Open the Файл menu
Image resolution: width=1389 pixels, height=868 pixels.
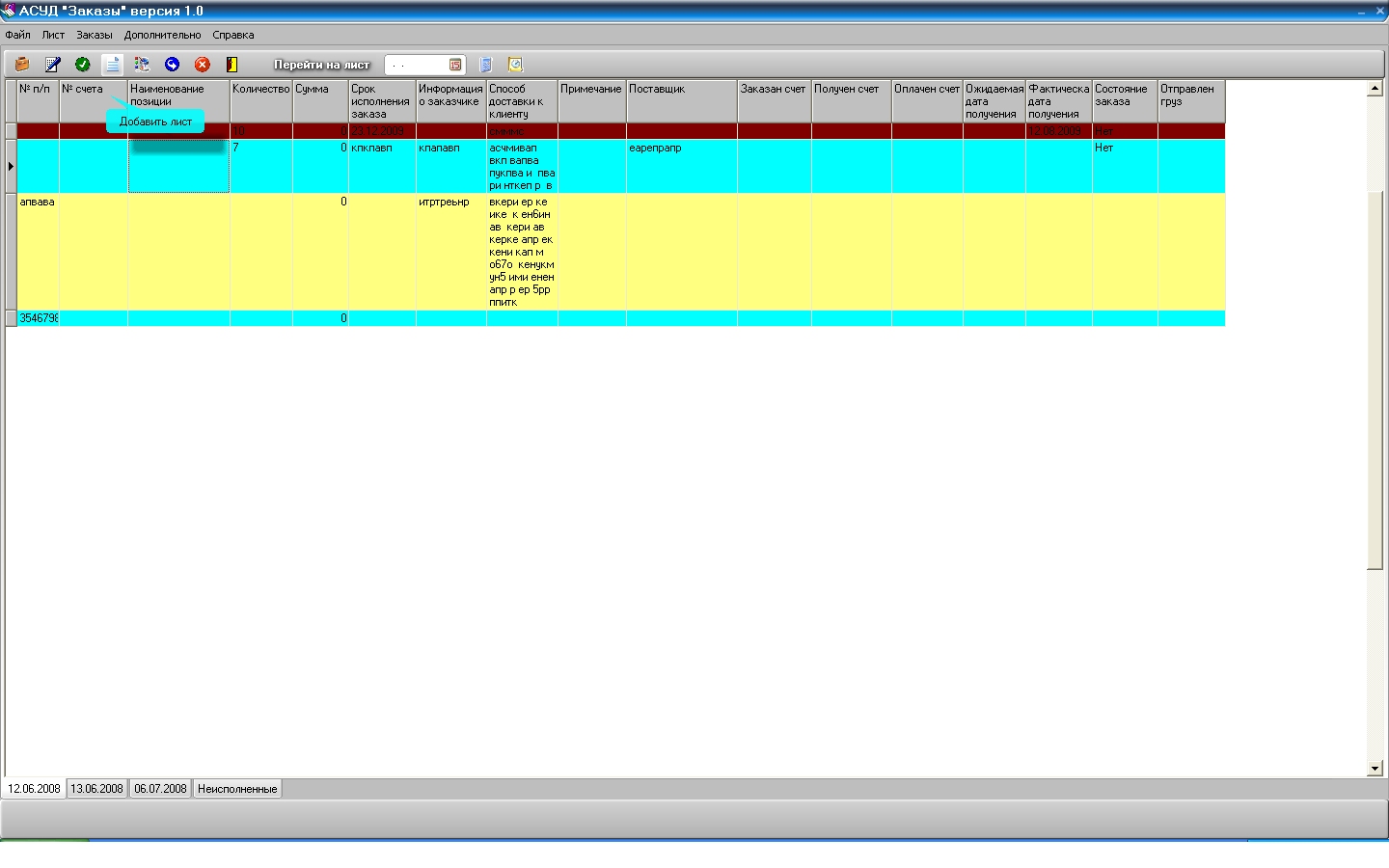point(17,35)
